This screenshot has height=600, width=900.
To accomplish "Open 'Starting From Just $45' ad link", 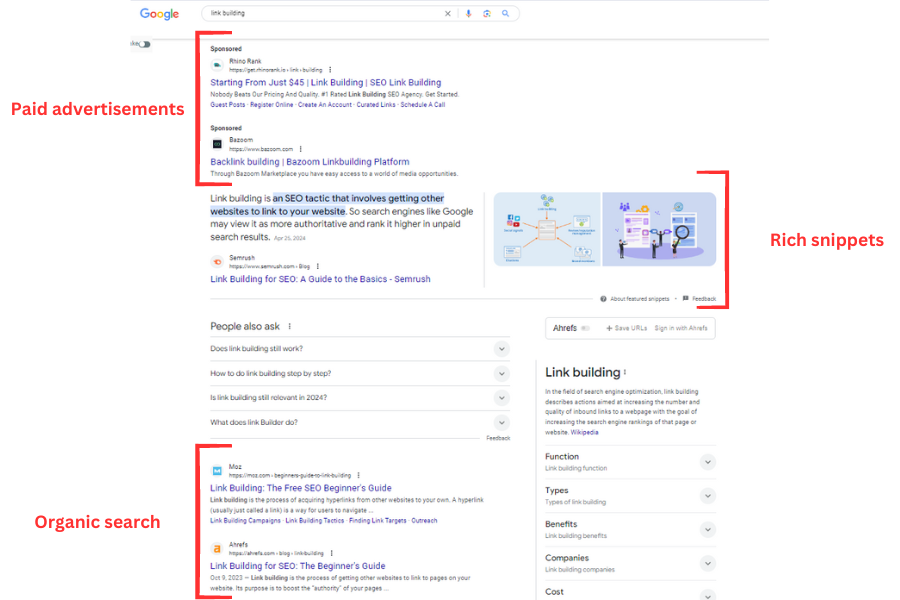I will (x=325, y=82).
